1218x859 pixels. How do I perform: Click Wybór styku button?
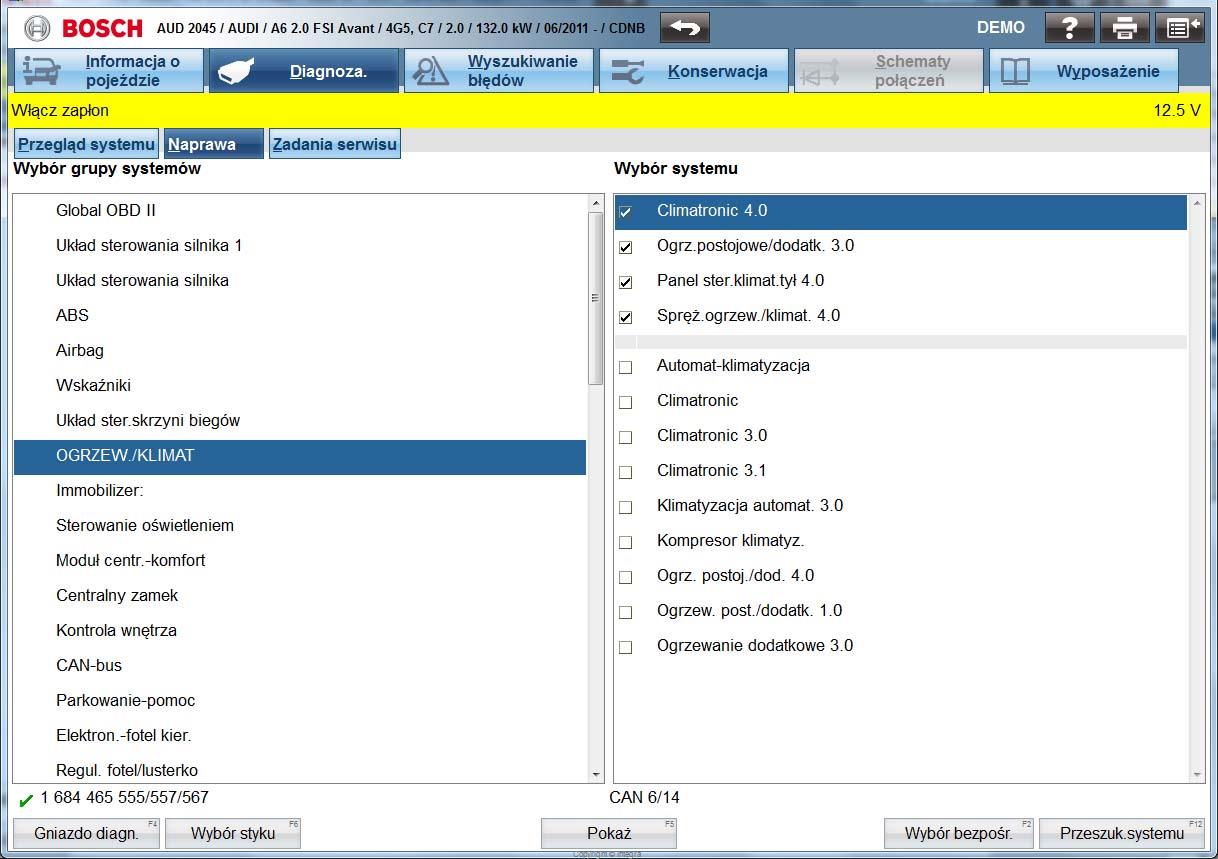pos(232,833)
